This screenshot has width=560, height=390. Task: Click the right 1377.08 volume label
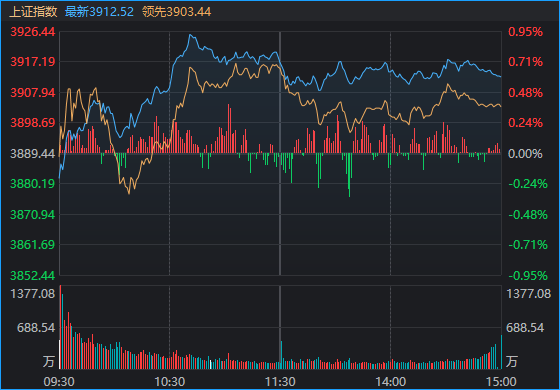(529, 294)
